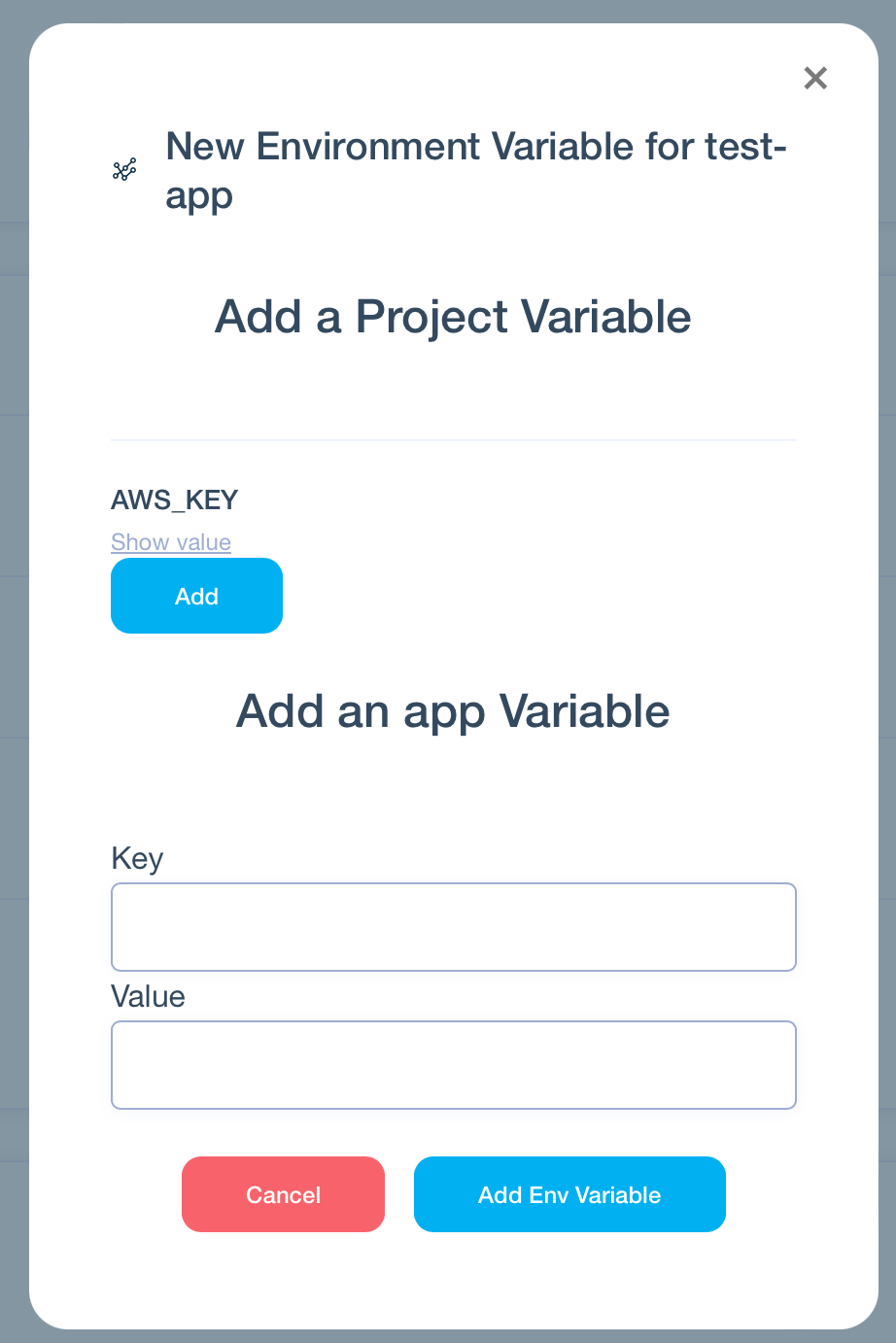Cancel adding the environment variable
Viewport: 896px width, 1343px height.
tap(283, 1194)
